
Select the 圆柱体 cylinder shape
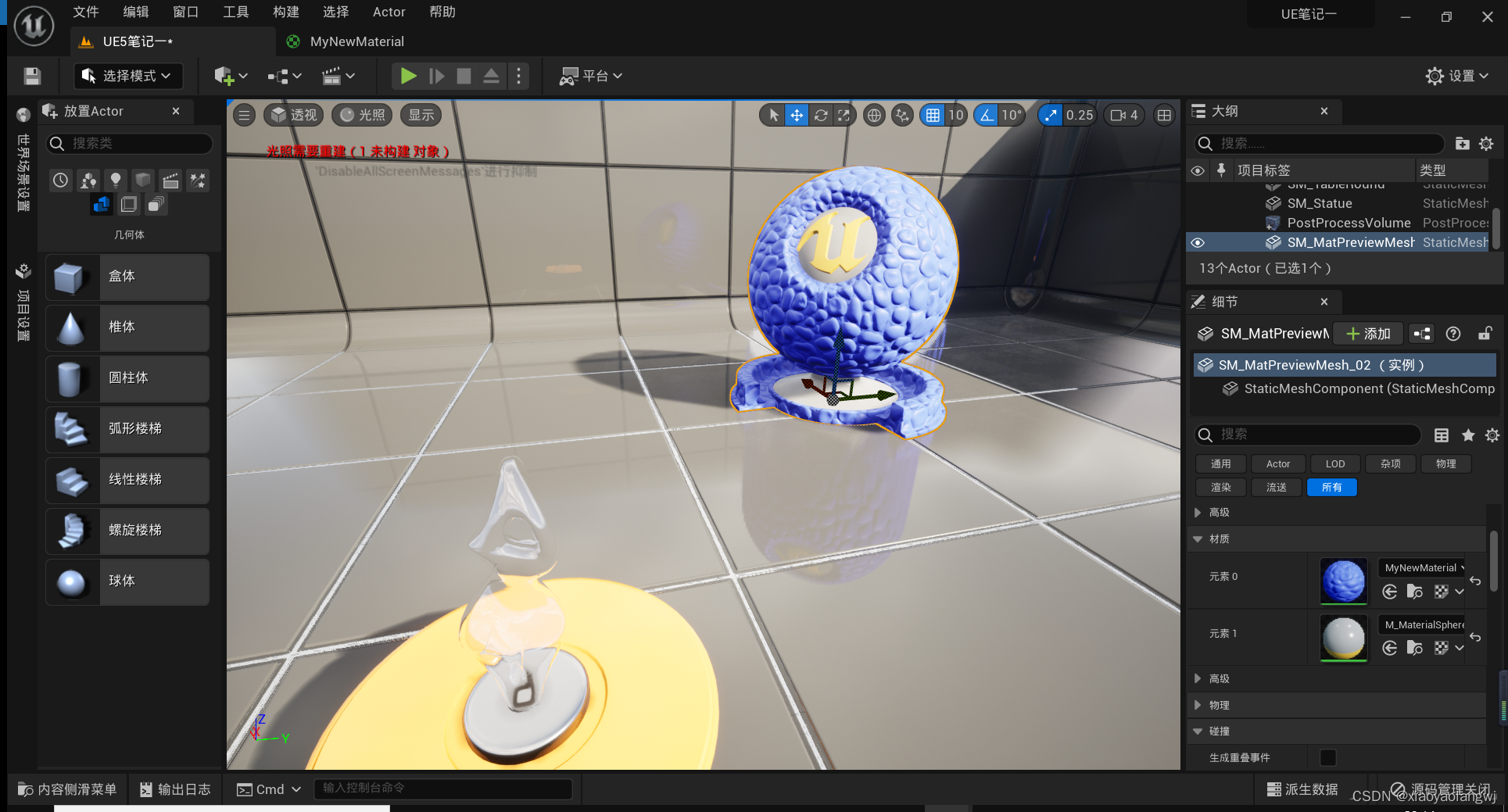click(127, 379)
